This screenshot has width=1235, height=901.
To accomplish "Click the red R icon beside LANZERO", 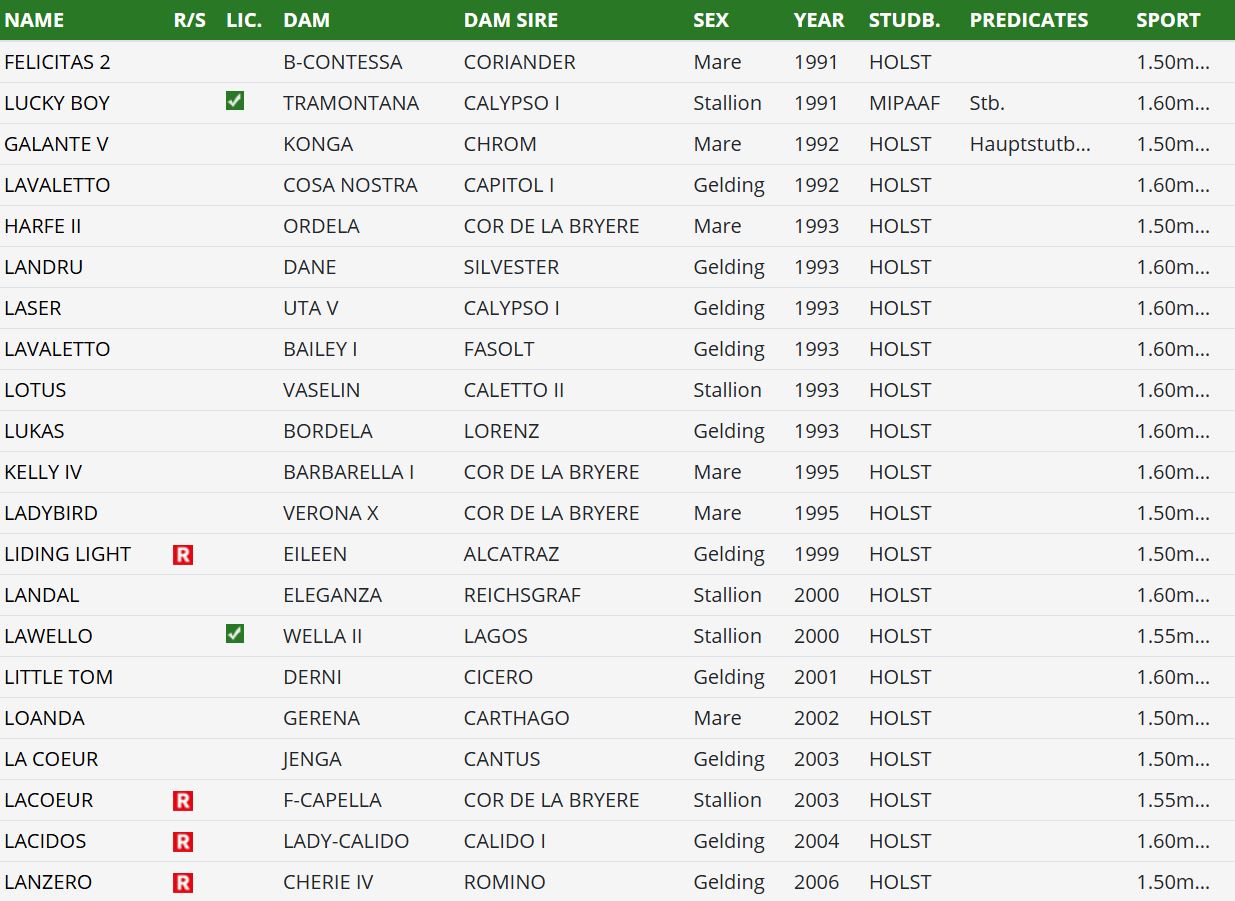I will click(183, 882).
